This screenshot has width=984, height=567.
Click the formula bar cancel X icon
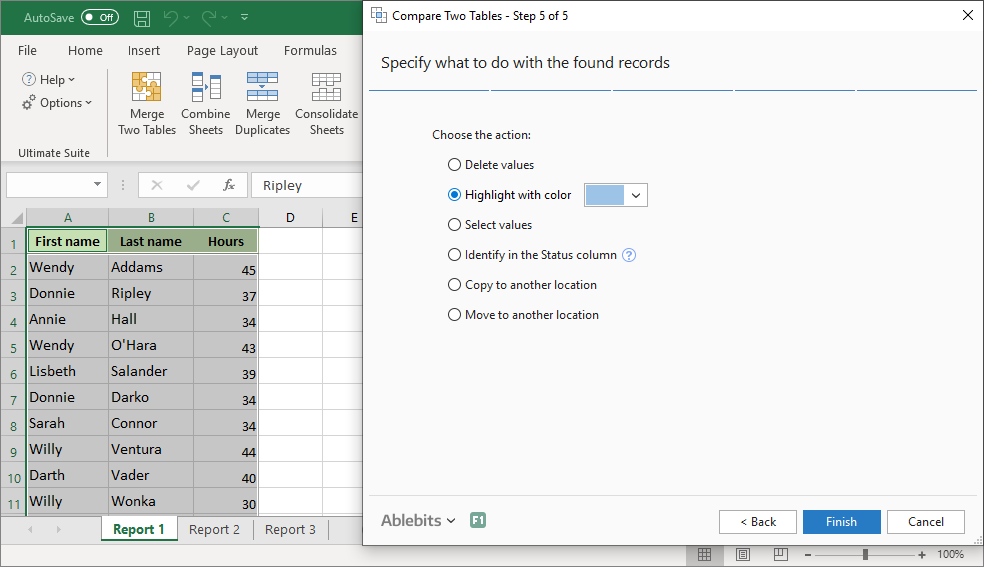[x=157, y=185]
